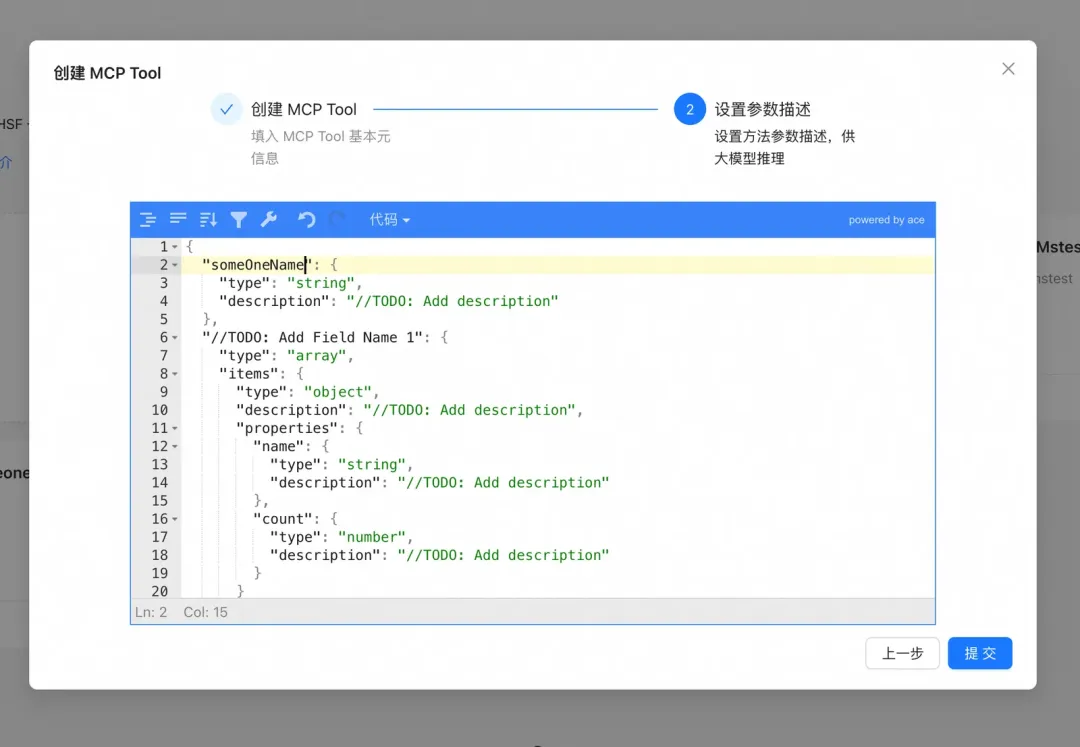Open the powered by ace link
The image size is (1080, 747).
886,220
